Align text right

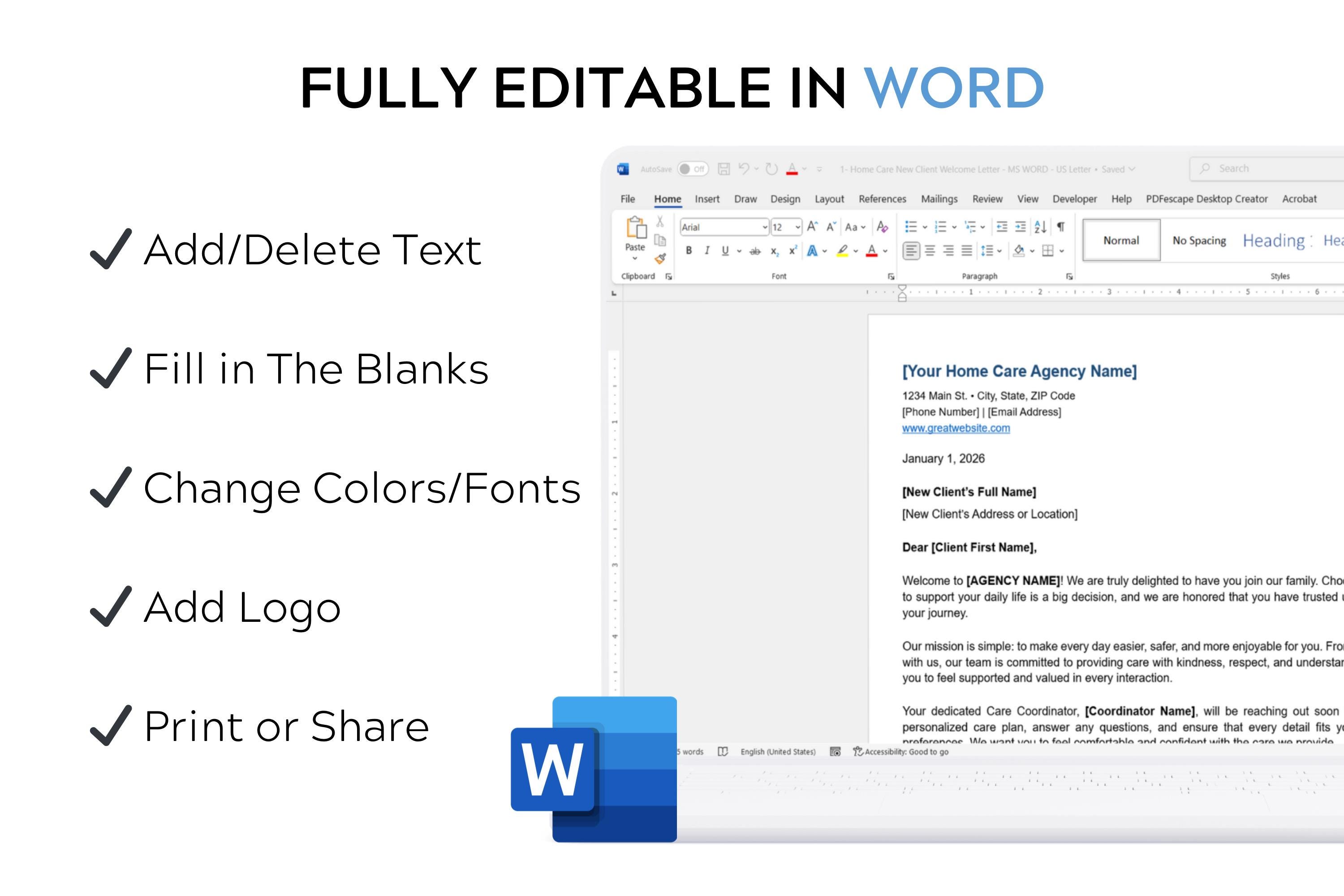click(x=948, y=251)
